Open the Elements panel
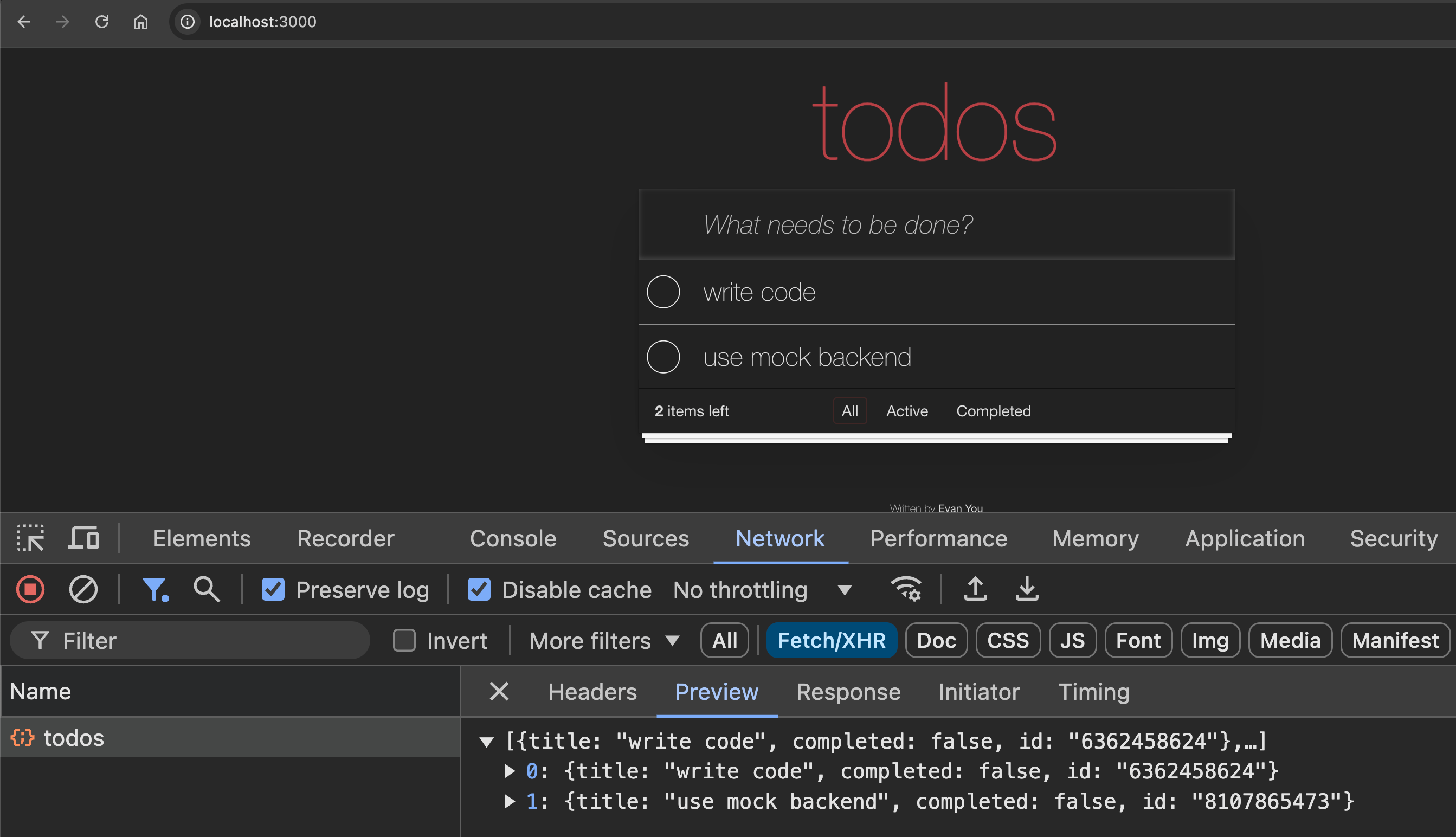The height and width of the screenshot is (837, 1456). point(202,539)
